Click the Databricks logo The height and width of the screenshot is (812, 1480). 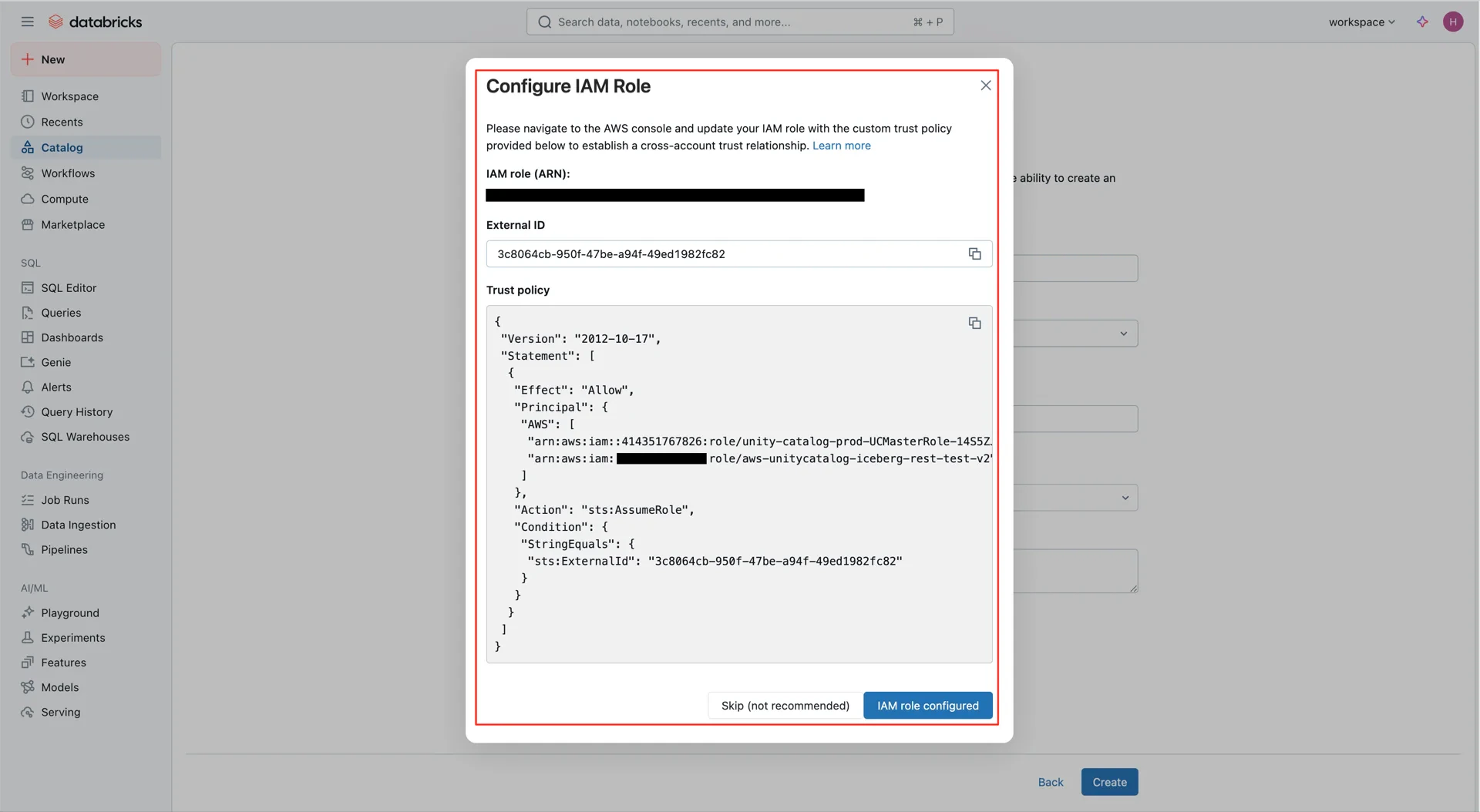(95, 22)
